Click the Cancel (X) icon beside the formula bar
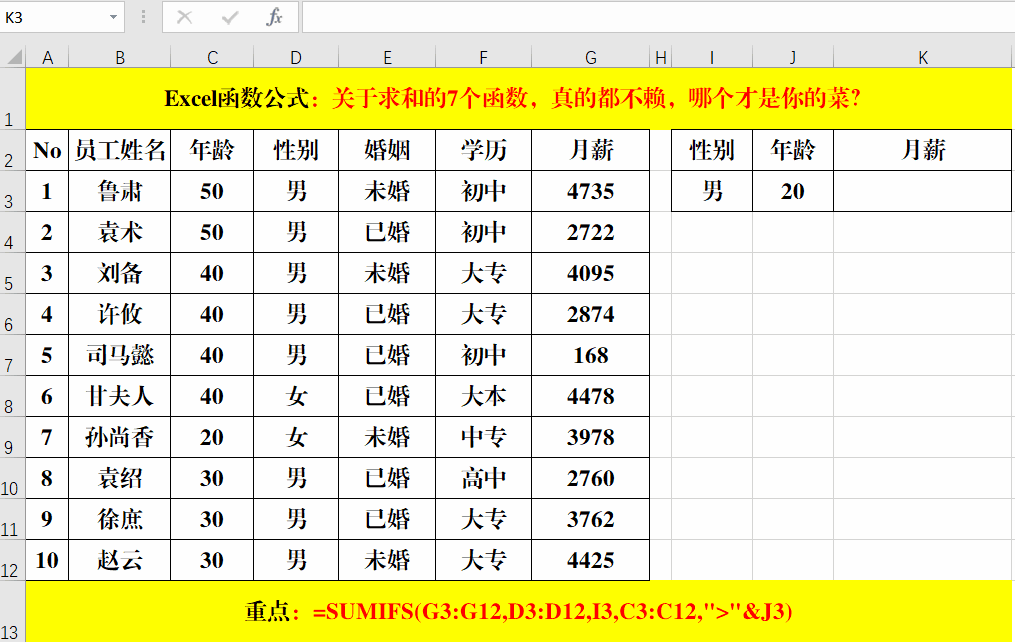Screen dimensions: 1015x642 (185, 17)
